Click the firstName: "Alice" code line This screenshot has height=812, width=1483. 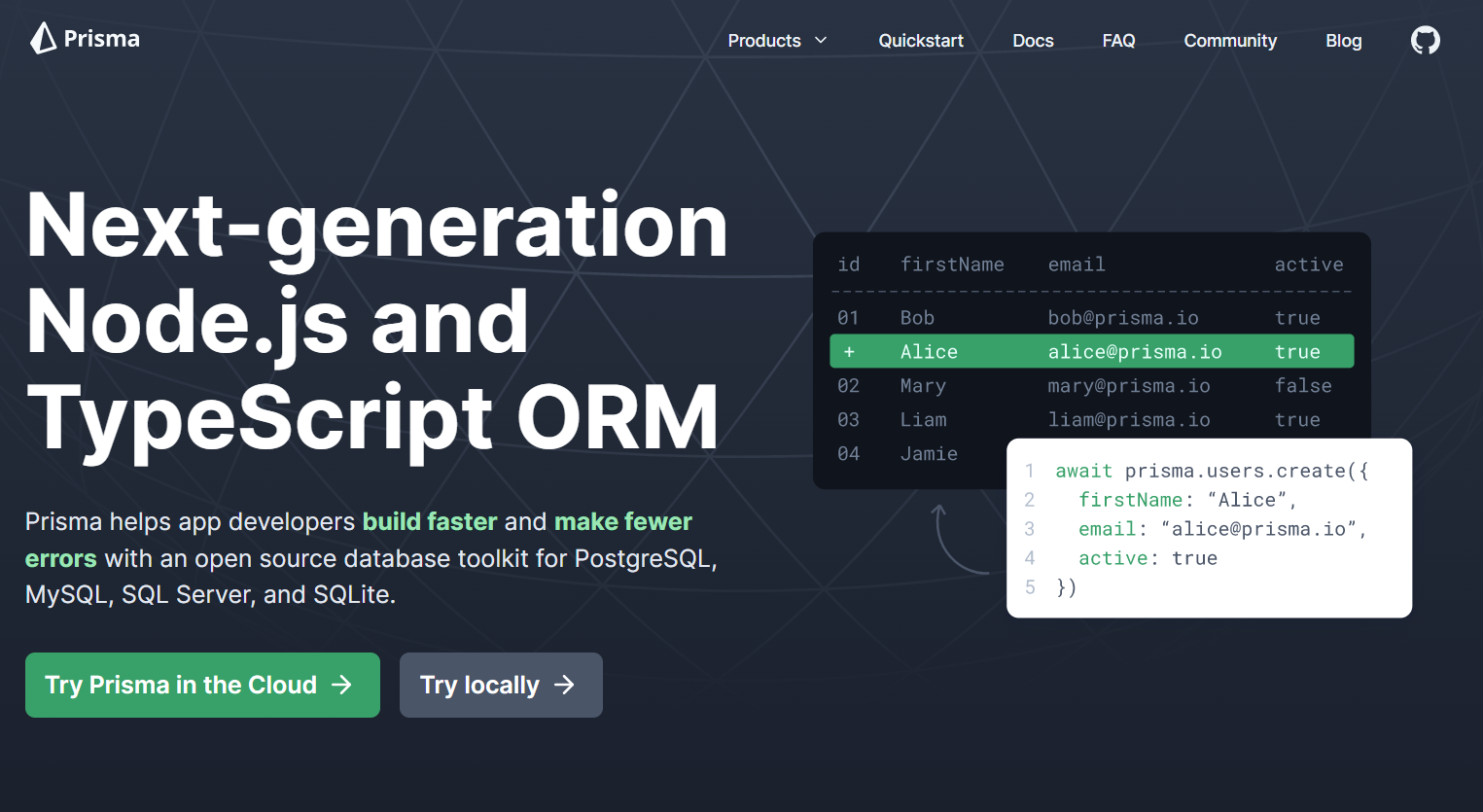pyautogui.click(x=1187, y=500)
